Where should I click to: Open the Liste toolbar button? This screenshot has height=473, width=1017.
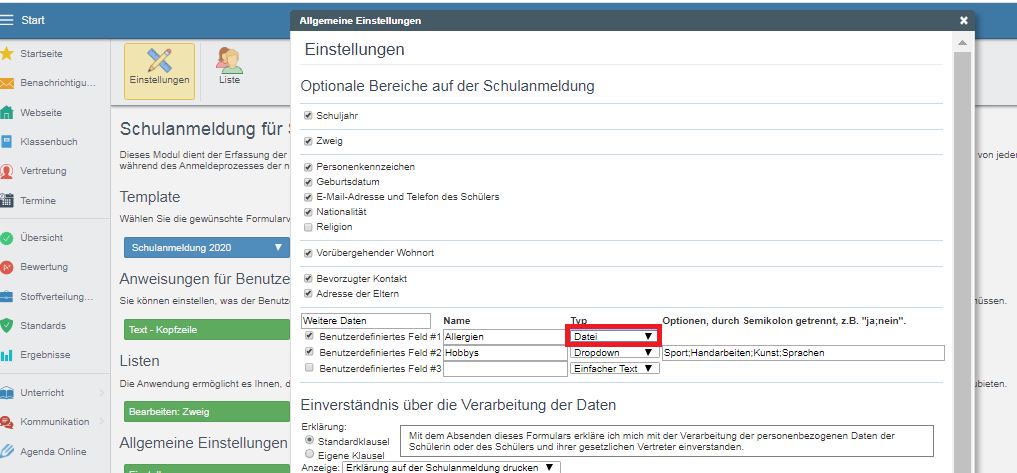tap(230, 67)
